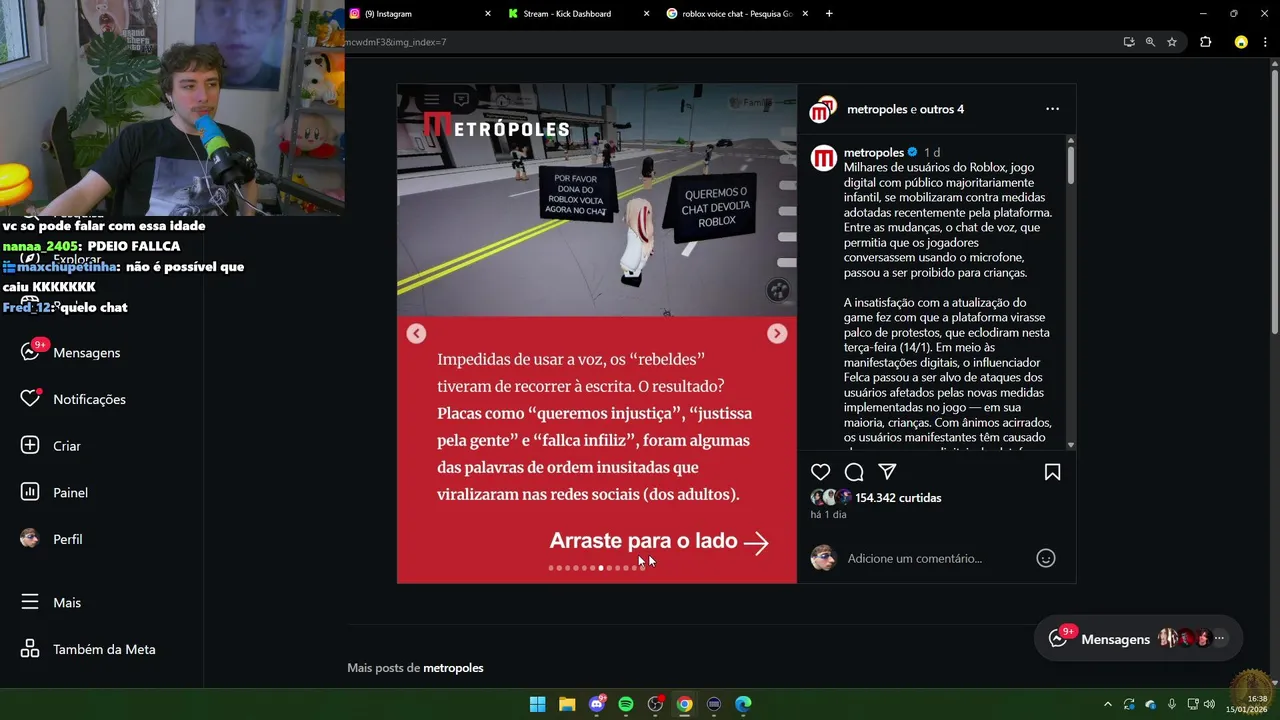This screenshot has width=1280, height=720.
Task: Click the address bar URL field
Action: (730, 42)
